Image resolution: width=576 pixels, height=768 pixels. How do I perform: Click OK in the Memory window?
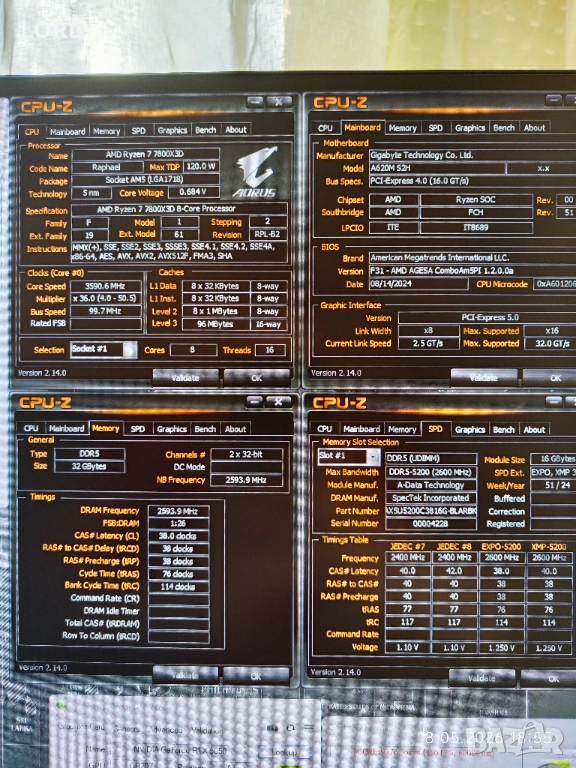pyautogui.click(x=256, y=676)
